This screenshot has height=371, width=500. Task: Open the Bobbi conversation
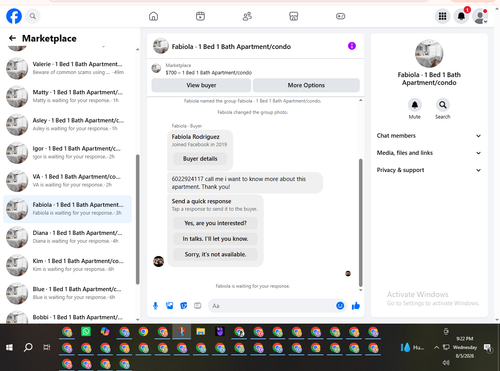pos(67,316)
